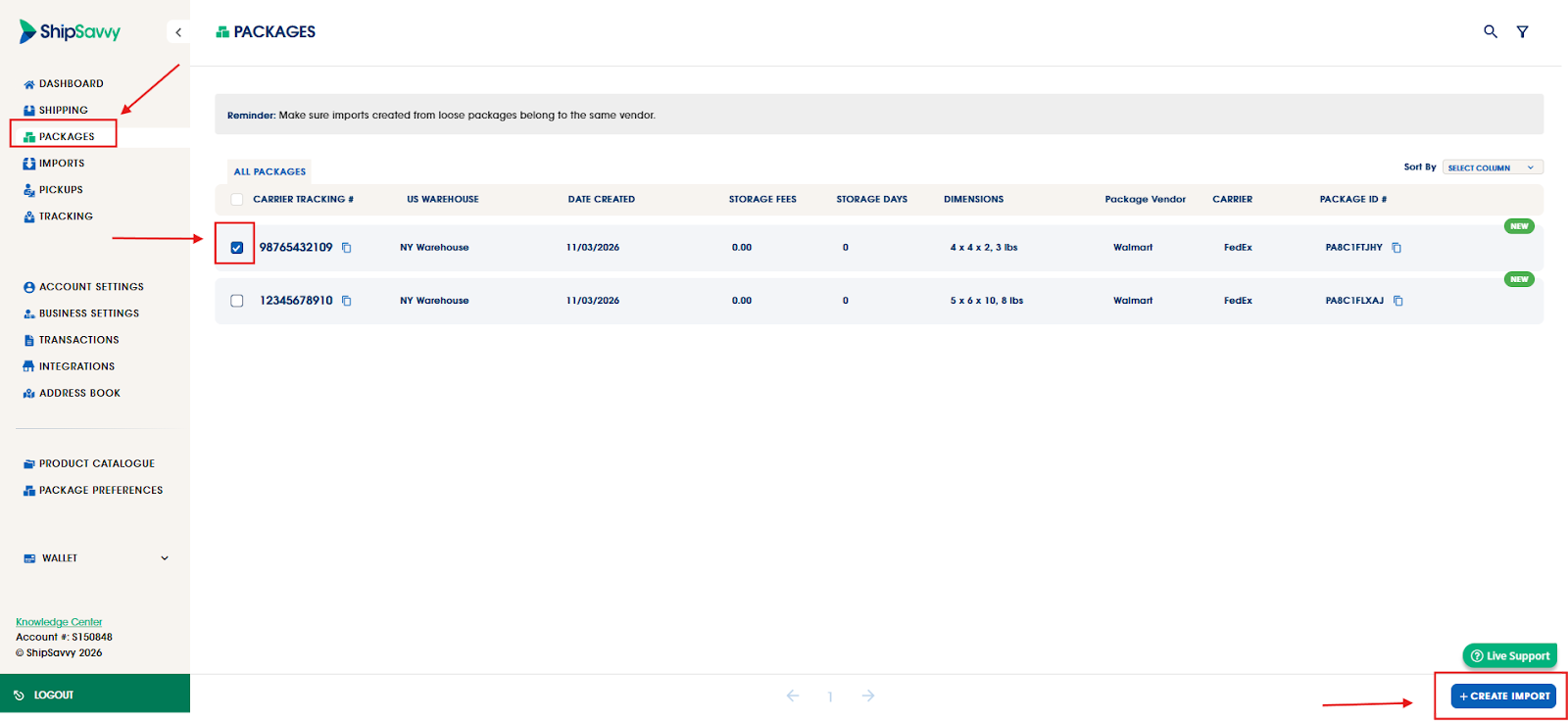Click dimensions 5 x 6 x 10, 8 lbs
The image size is (1568, 721).
tap(987, 300)
